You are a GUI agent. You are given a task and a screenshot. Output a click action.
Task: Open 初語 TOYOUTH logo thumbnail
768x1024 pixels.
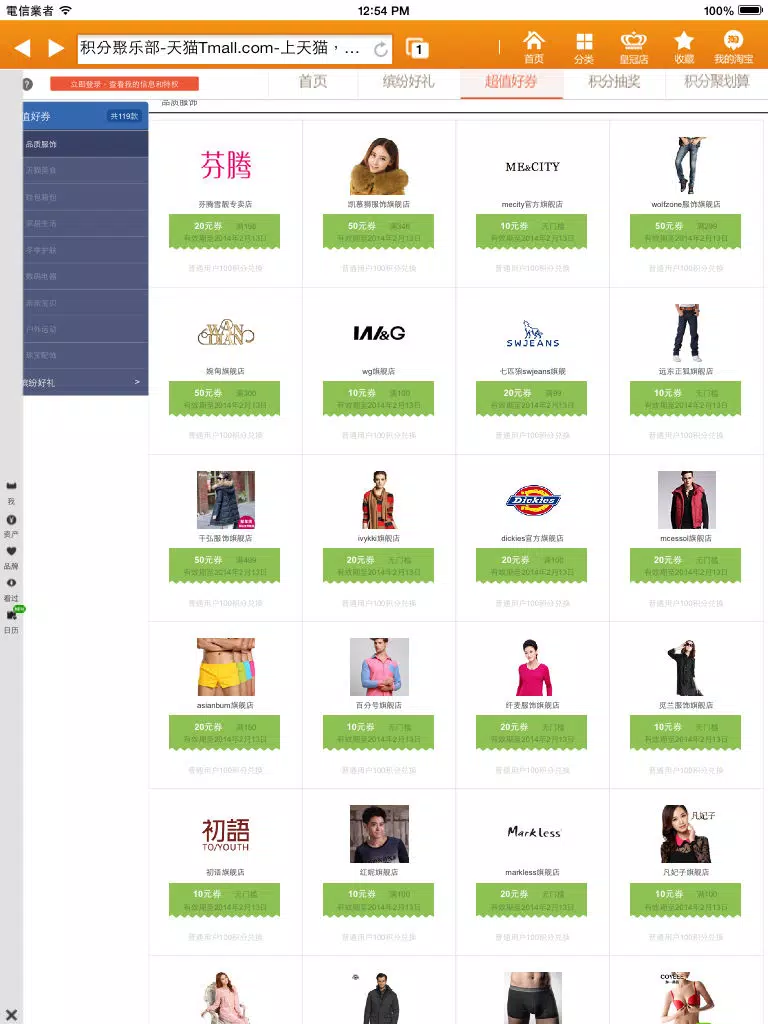pos(226,834)
